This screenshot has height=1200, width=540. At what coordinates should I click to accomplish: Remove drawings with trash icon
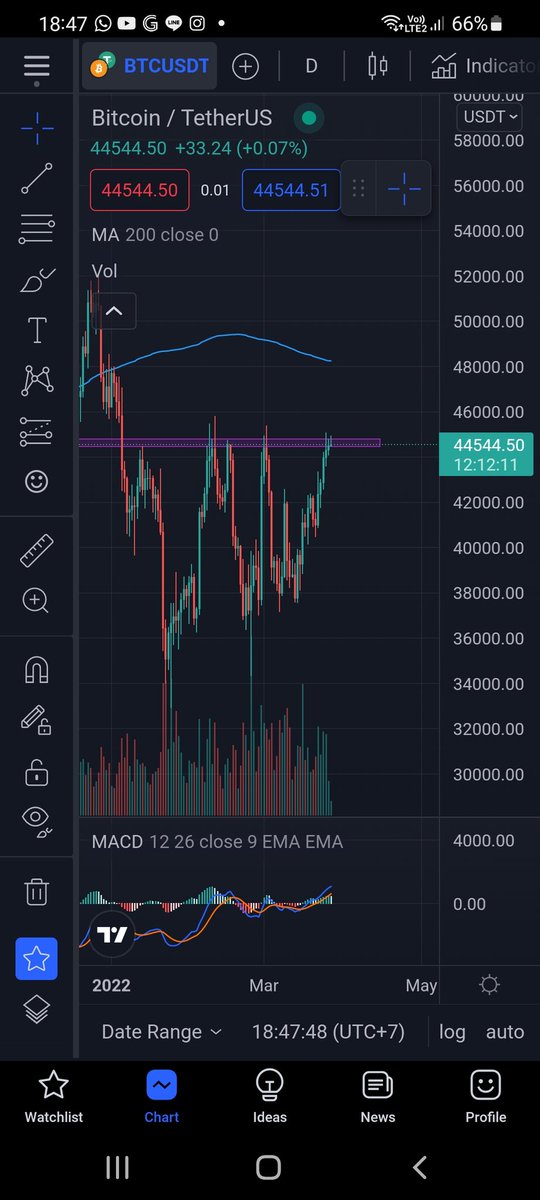coord(37,890)
